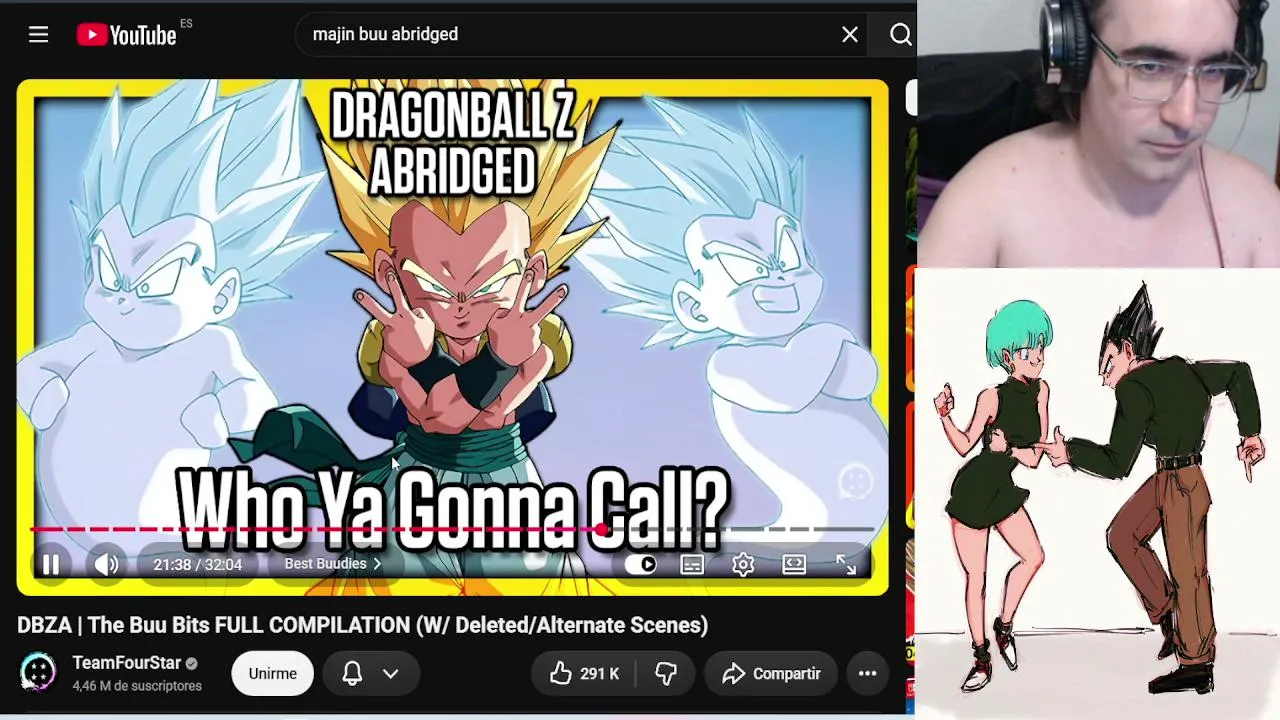Image resolution: width=1280 pixels, height=720 pixels.
Task: Open more actions three-dot menu
Action: [867, 674]
